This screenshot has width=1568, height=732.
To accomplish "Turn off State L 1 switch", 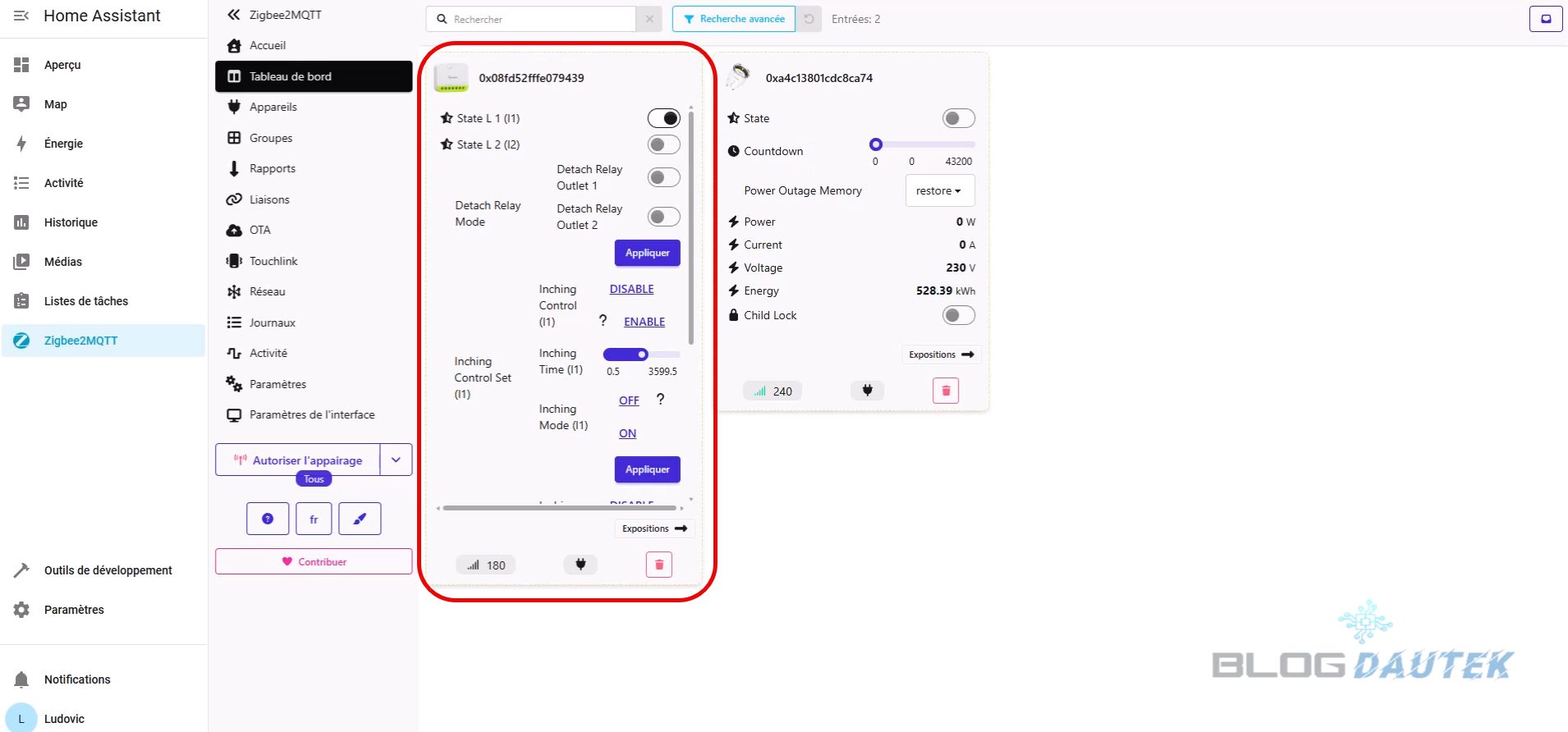I will [x=663, y=118].
